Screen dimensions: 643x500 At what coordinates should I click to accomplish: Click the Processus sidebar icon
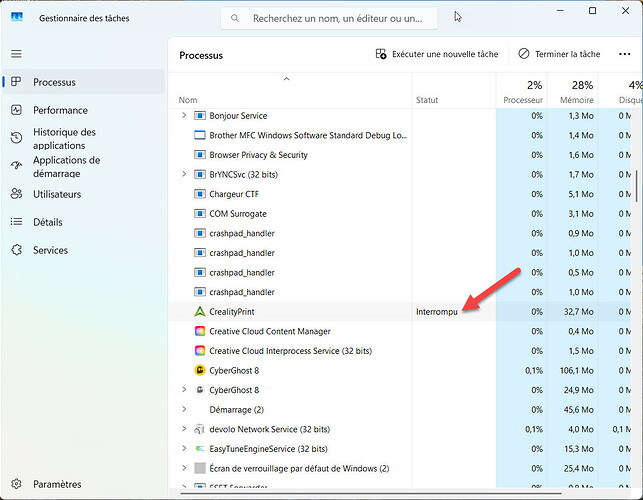tap(16, 82)
